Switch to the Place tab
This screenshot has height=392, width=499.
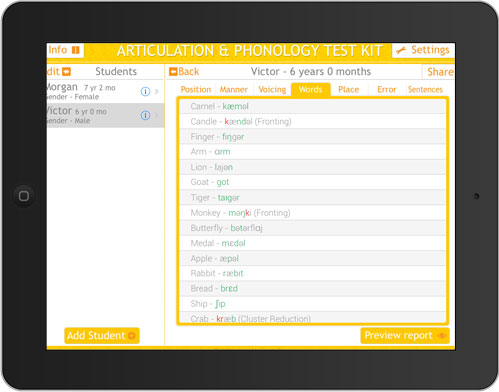[x=348, y=90]
